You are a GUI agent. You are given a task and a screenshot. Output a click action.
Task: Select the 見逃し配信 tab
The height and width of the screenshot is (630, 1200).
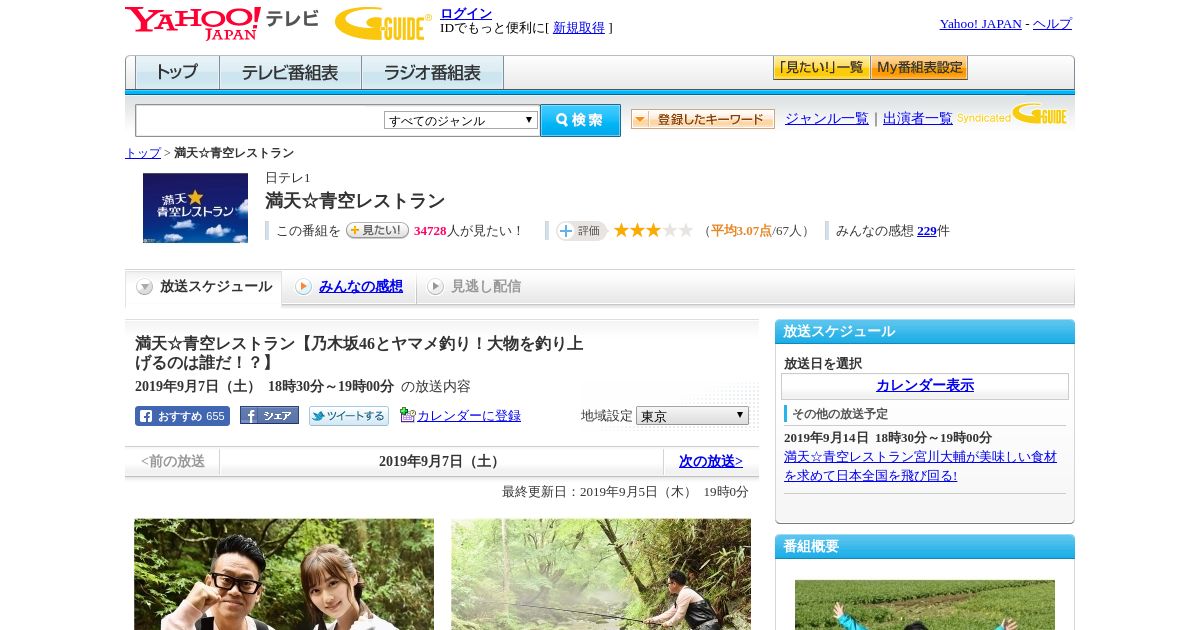click(486, 286)
